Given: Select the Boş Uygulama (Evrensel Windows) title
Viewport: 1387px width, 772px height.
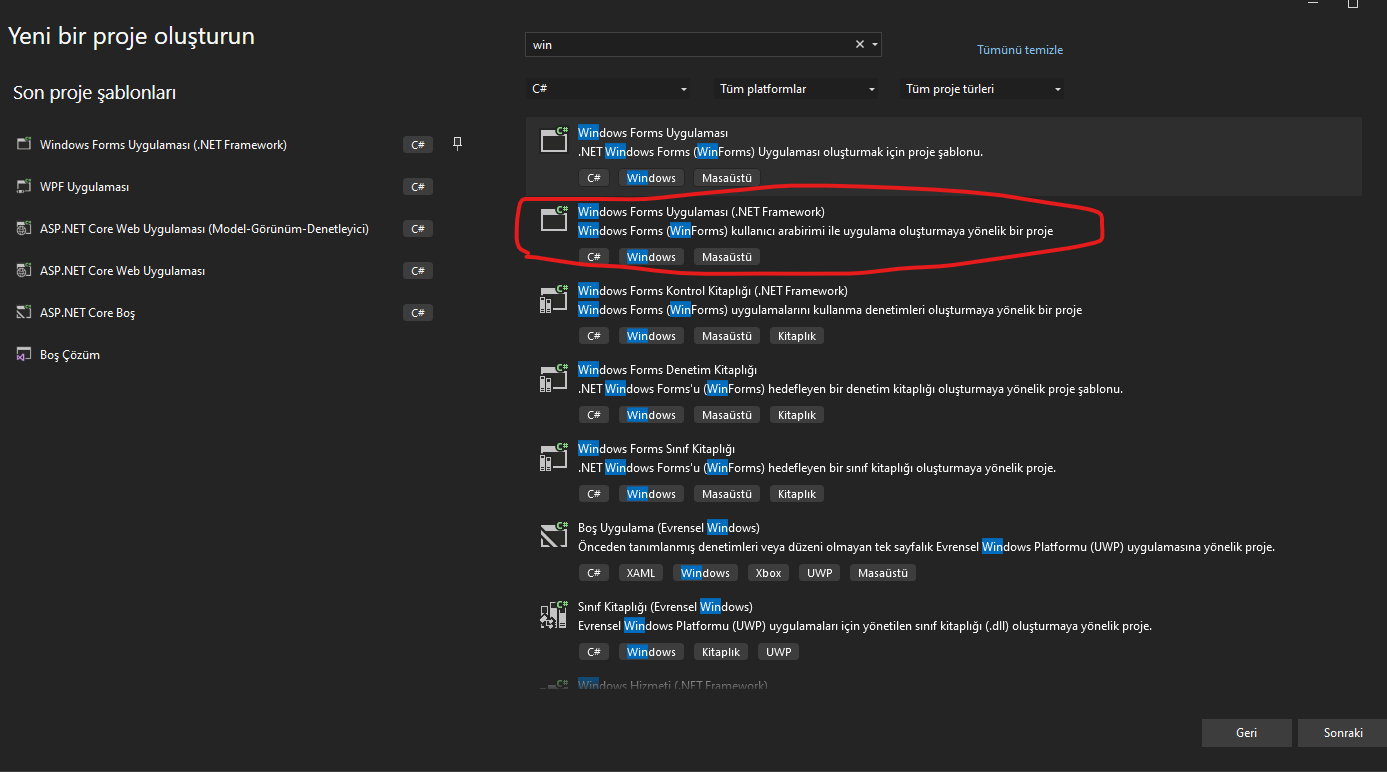Looking at the screenshot, I should point(669,528).
